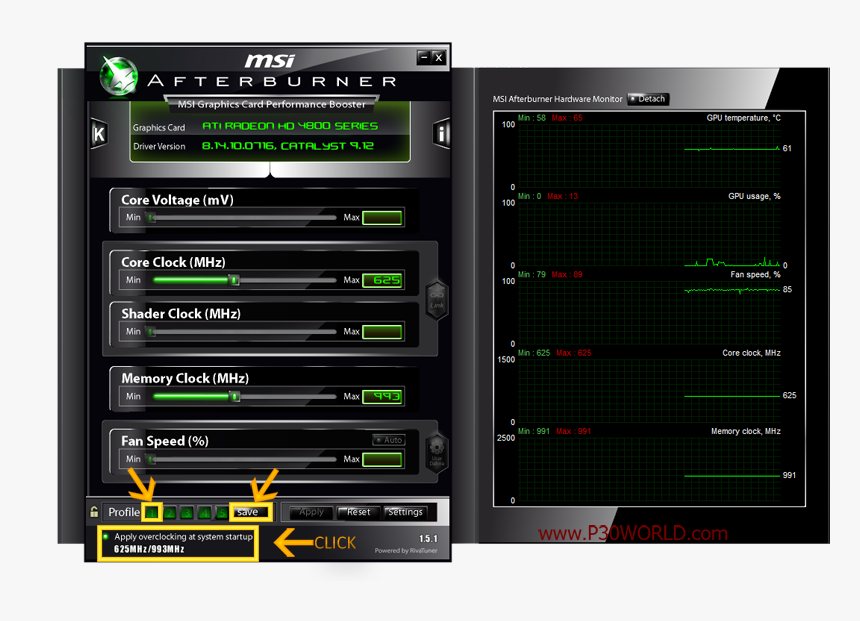Click the Fan Speed value field
This screenshot has width=860, height=621.
[383, 459]
